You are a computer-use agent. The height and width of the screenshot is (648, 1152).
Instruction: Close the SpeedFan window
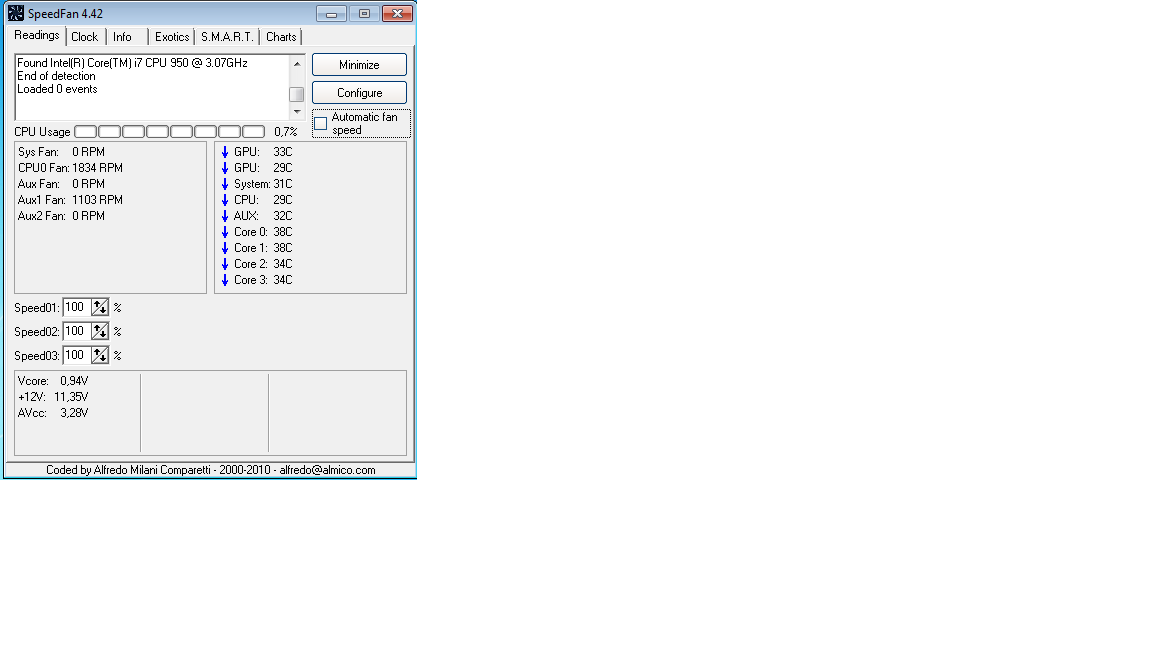point(397,13)
